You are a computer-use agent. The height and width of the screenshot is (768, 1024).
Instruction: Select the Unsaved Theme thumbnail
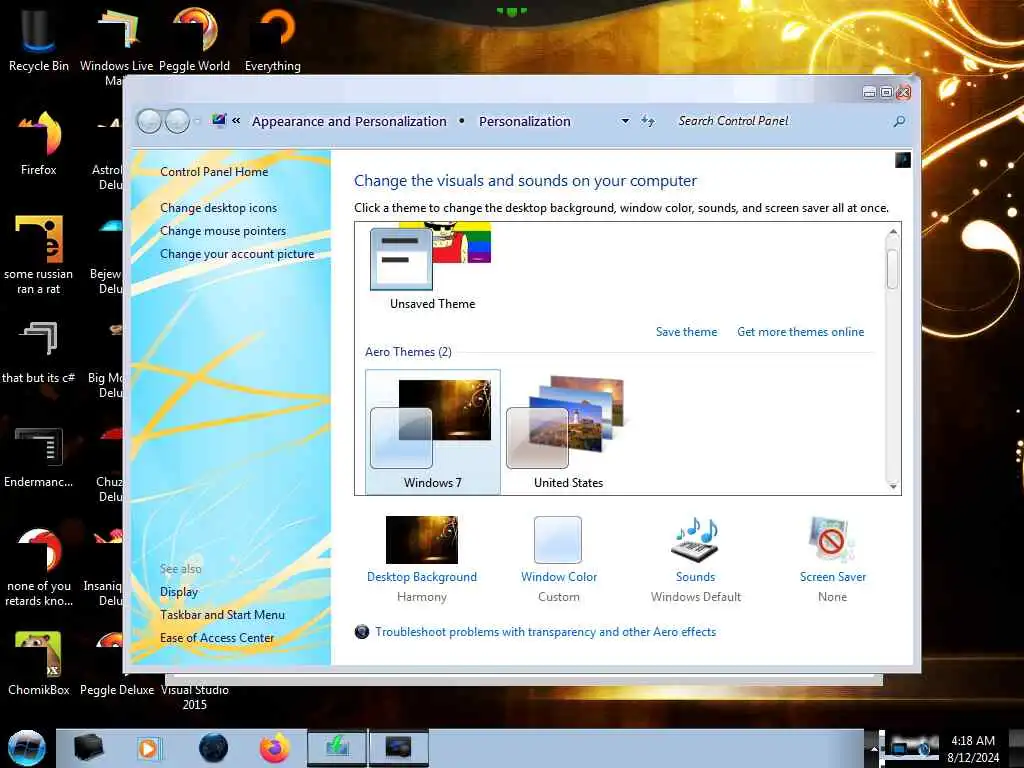(432, 268)
